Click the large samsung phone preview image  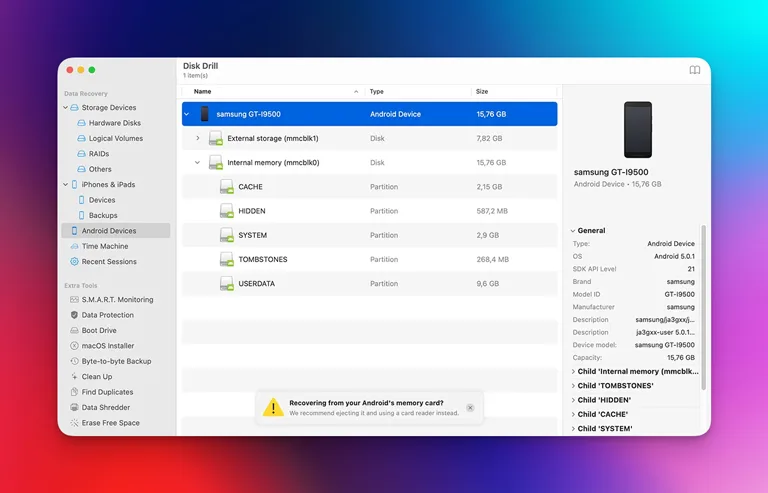(638, 130)
